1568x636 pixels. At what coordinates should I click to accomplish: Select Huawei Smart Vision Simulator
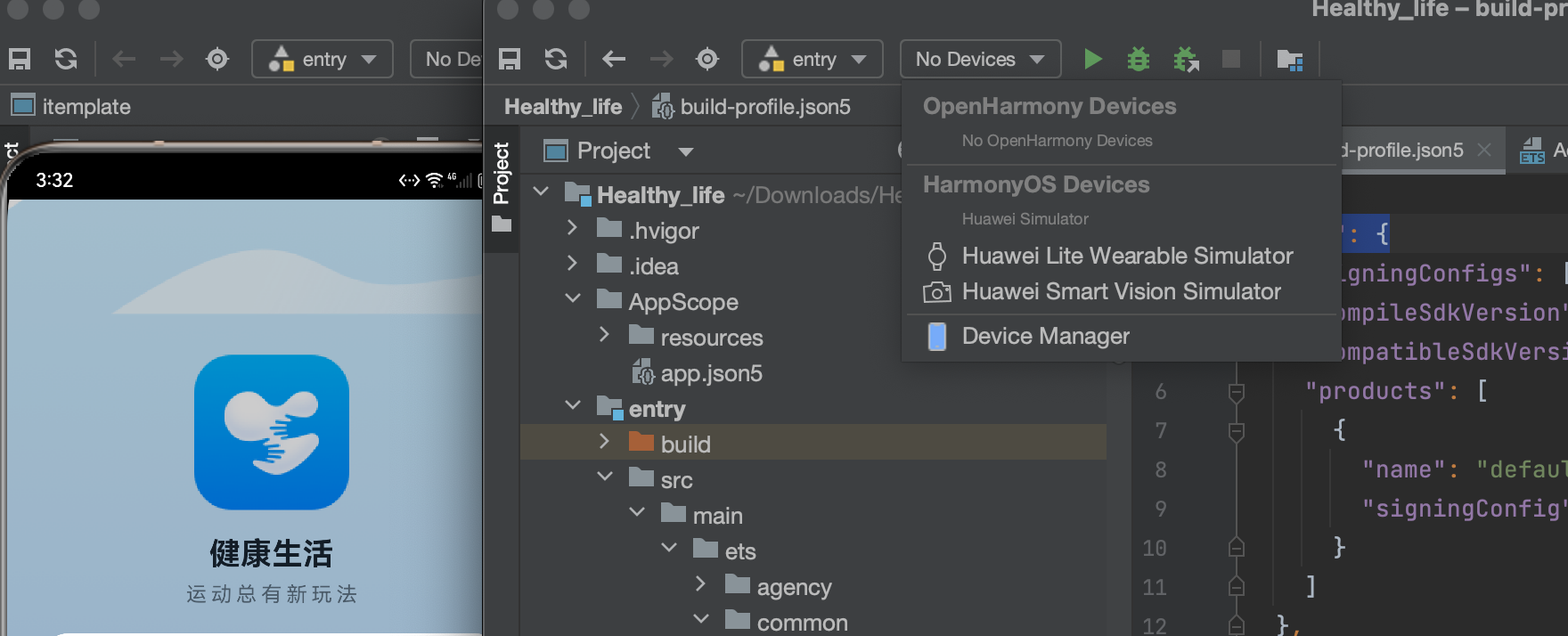tap(1121, 292)
